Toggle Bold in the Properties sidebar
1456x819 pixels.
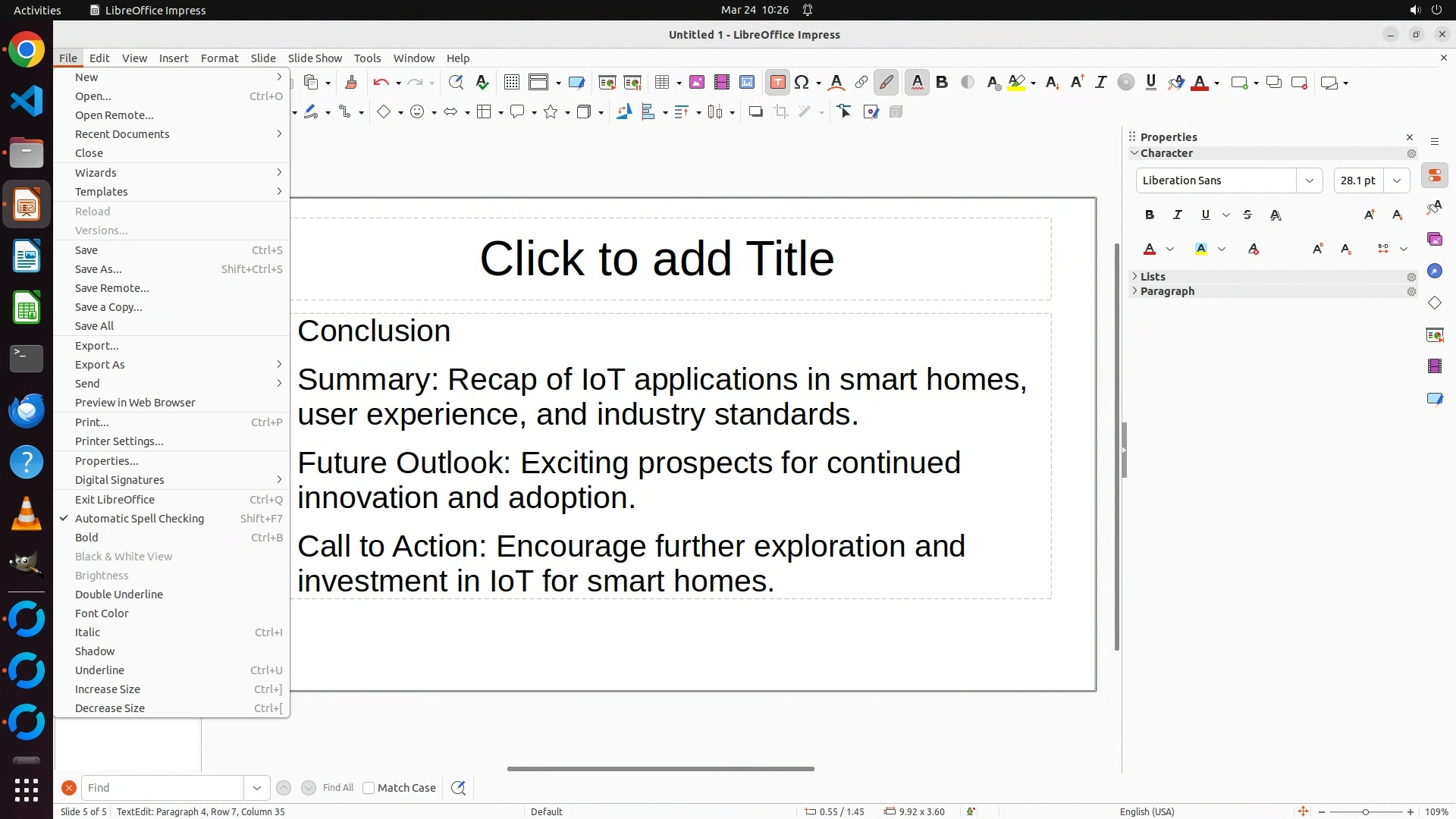(1150, 215)
